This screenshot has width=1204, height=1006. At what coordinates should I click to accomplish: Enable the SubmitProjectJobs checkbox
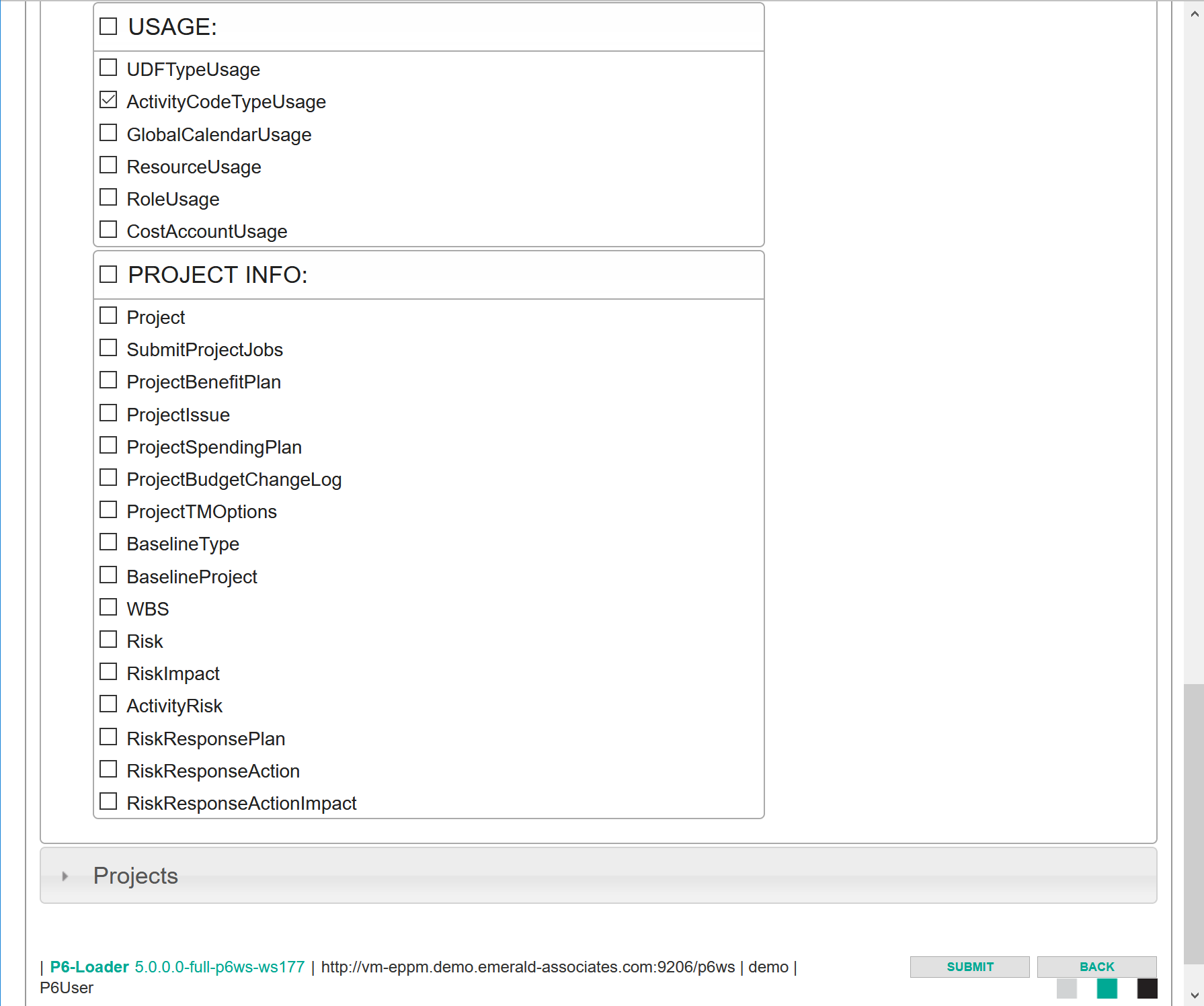click(108, 349)
